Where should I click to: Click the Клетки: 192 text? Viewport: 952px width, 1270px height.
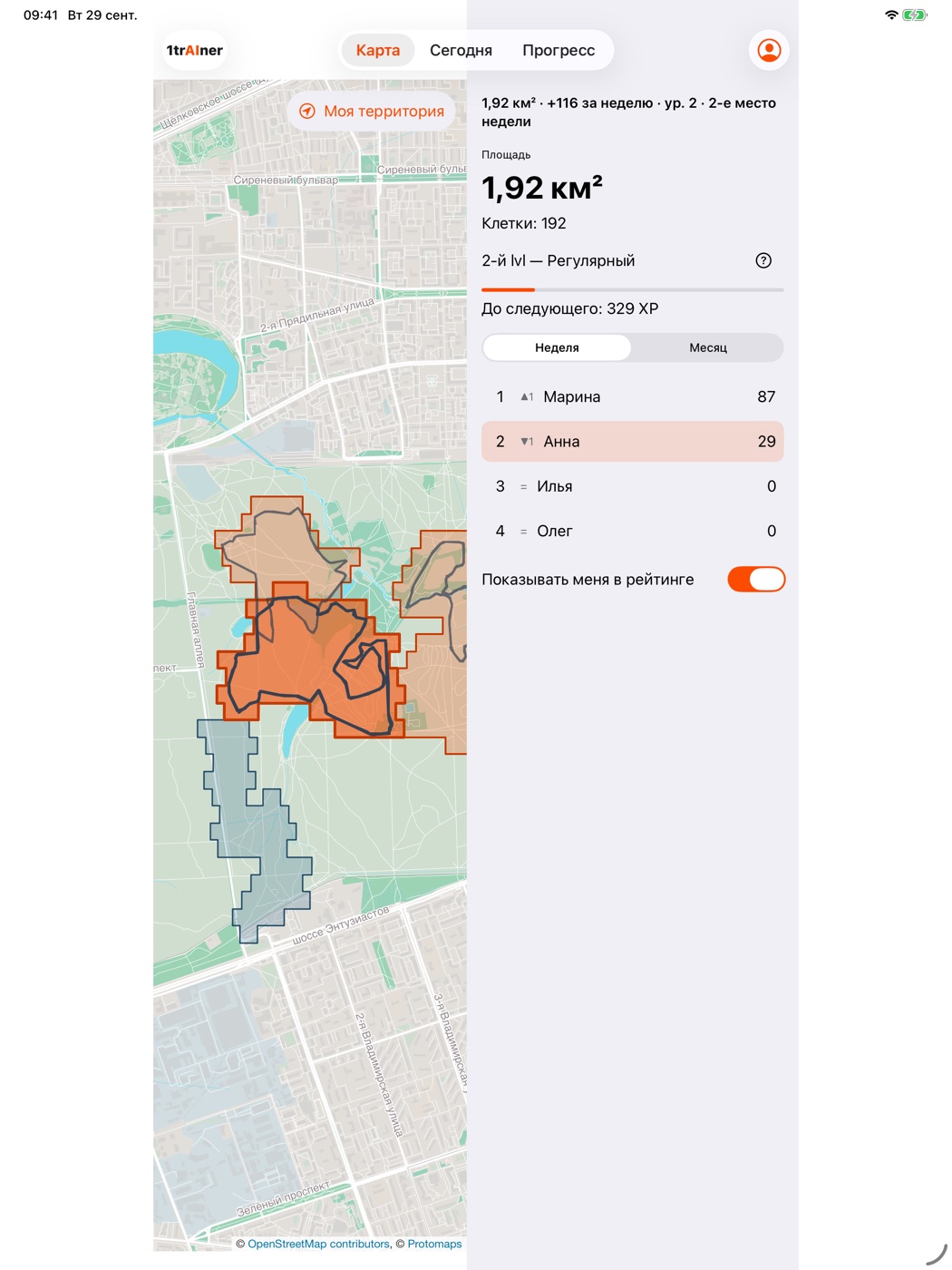click(x=524, y=223)
